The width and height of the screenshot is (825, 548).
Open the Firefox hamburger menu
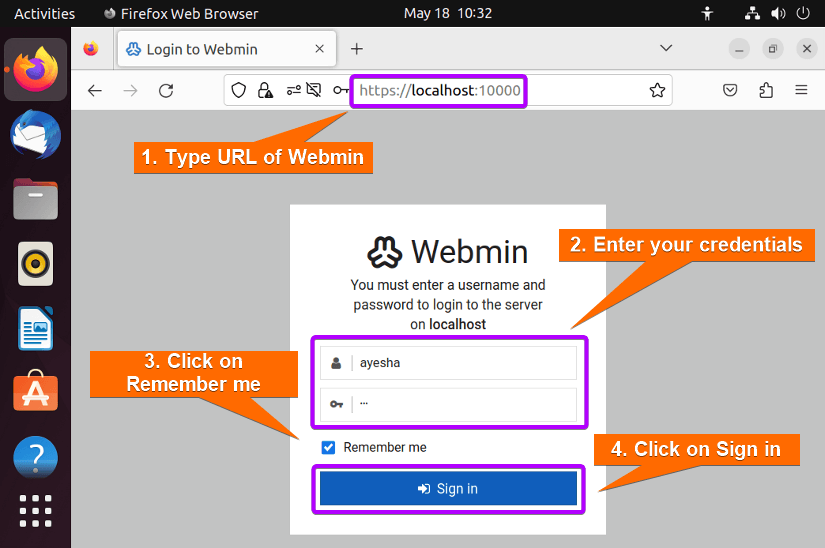[x=801, y=90]
